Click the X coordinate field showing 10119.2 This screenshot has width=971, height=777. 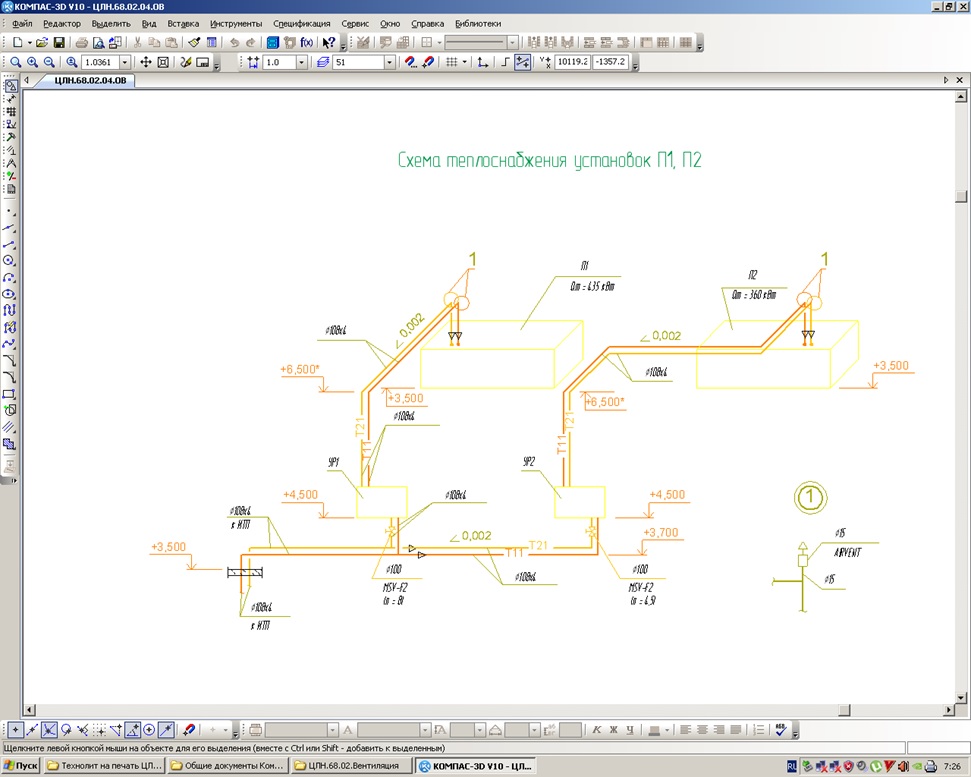(x=572, y=62)
